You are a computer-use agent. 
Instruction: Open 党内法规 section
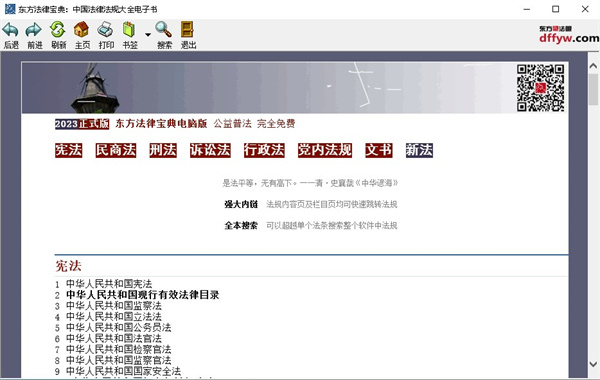pyautogui.click(x=325, y=150)
